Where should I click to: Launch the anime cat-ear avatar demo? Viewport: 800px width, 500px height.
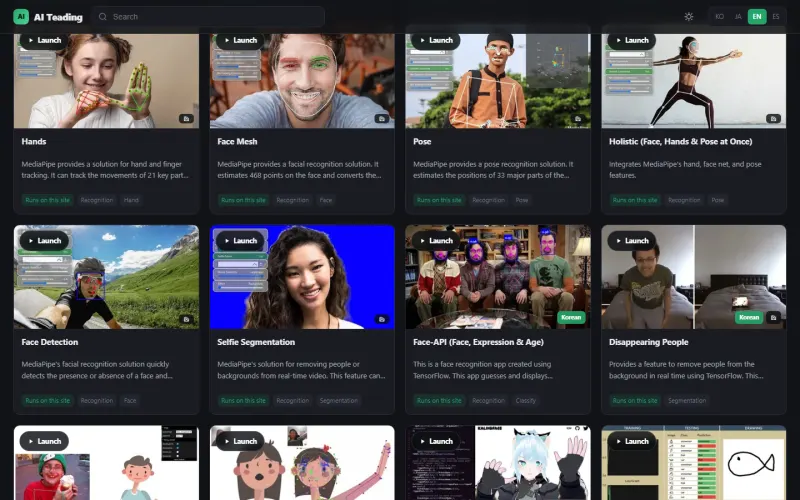point(436,441)
